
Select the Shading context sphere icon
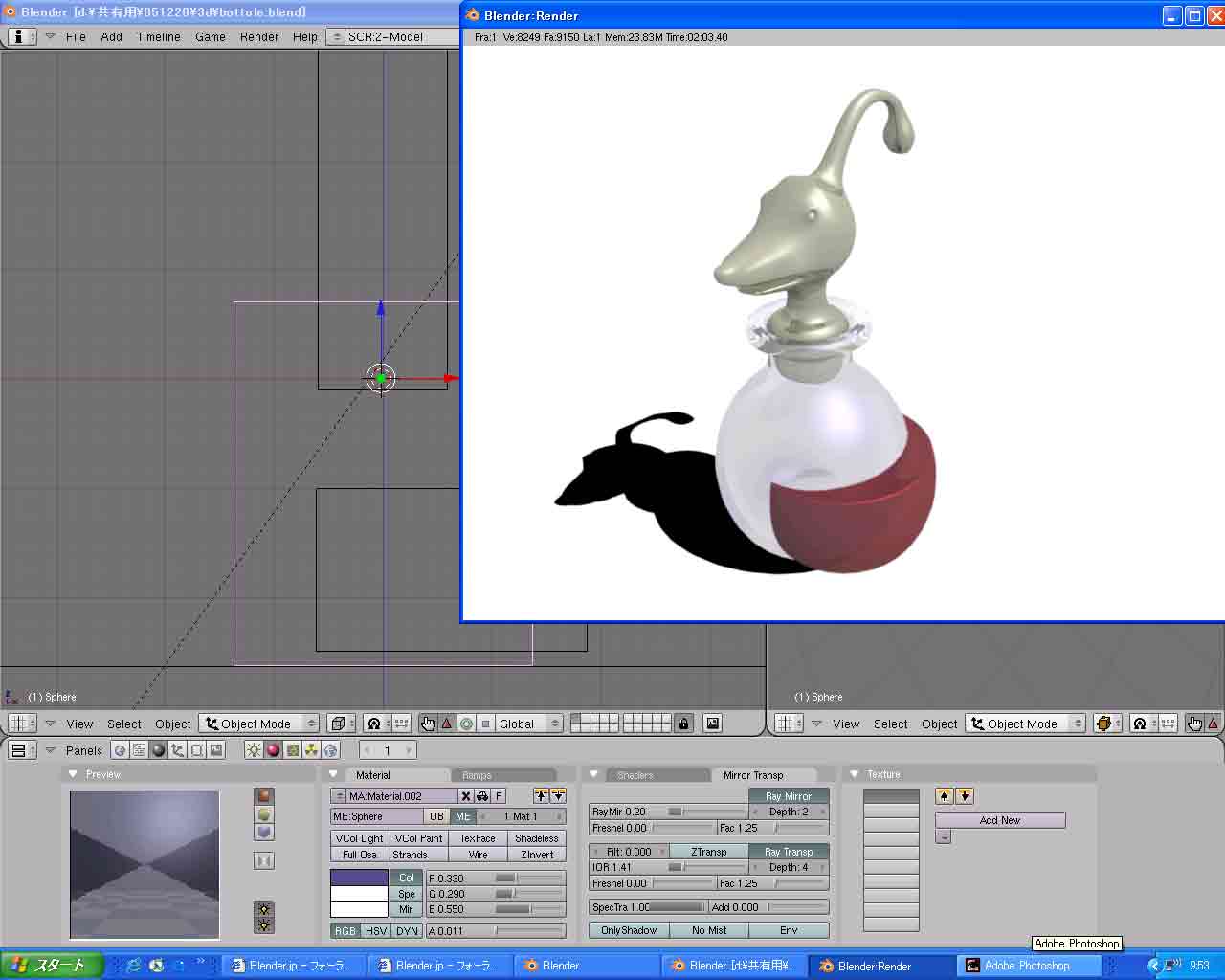(159, 750)
